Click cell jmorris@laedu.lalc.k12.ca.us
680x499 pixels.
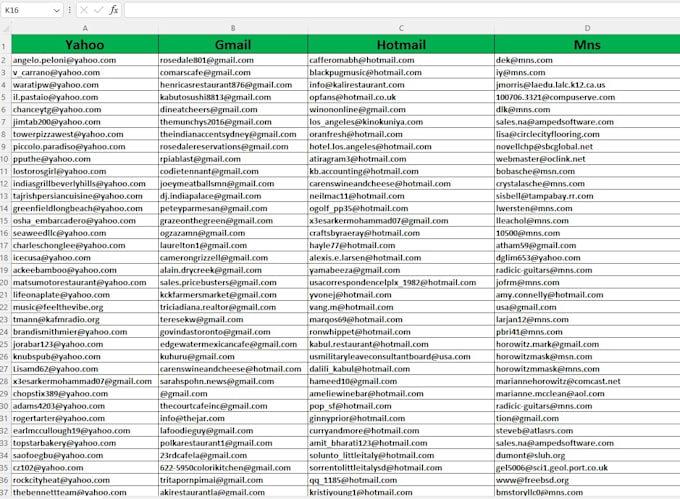coord(587,85)
